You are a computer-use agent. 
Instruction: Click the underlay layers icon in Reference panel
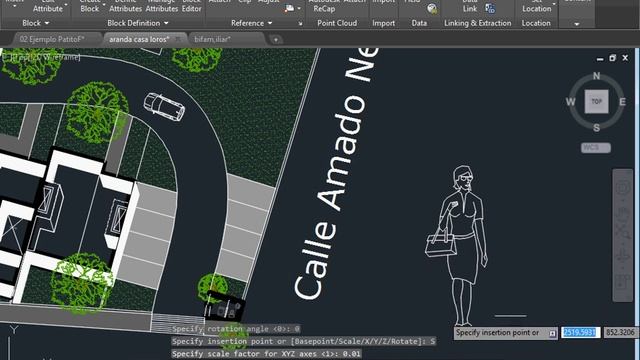tap(289, 8)
